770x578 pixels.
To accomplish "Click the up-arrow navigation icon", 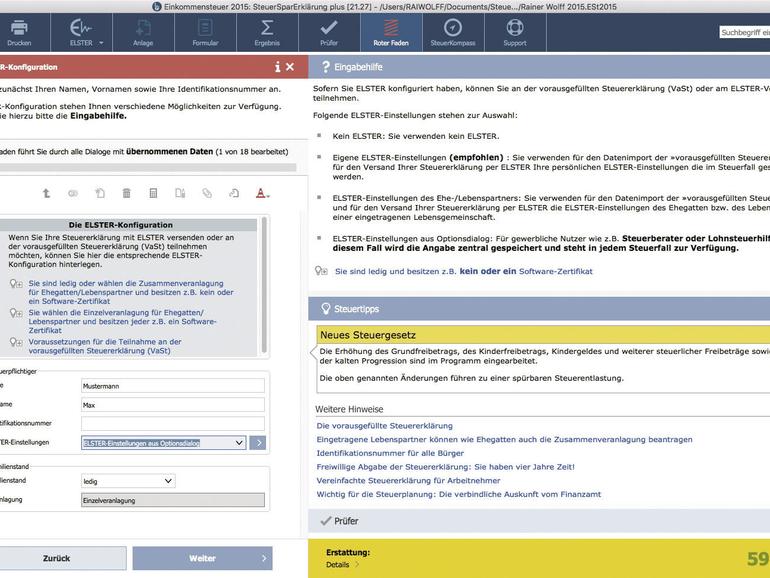I will coord(46,193).
